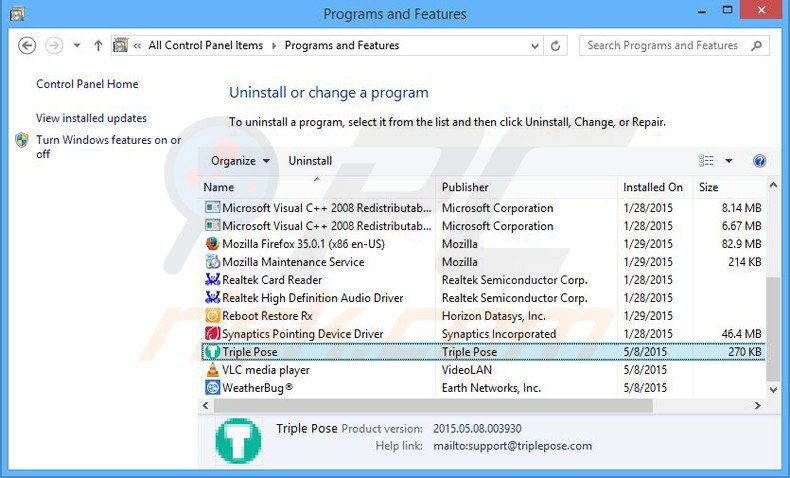Click the Reboot Restore Rx name
The height and width of the screenshot is (478, 790).
[x=267, y=316]
